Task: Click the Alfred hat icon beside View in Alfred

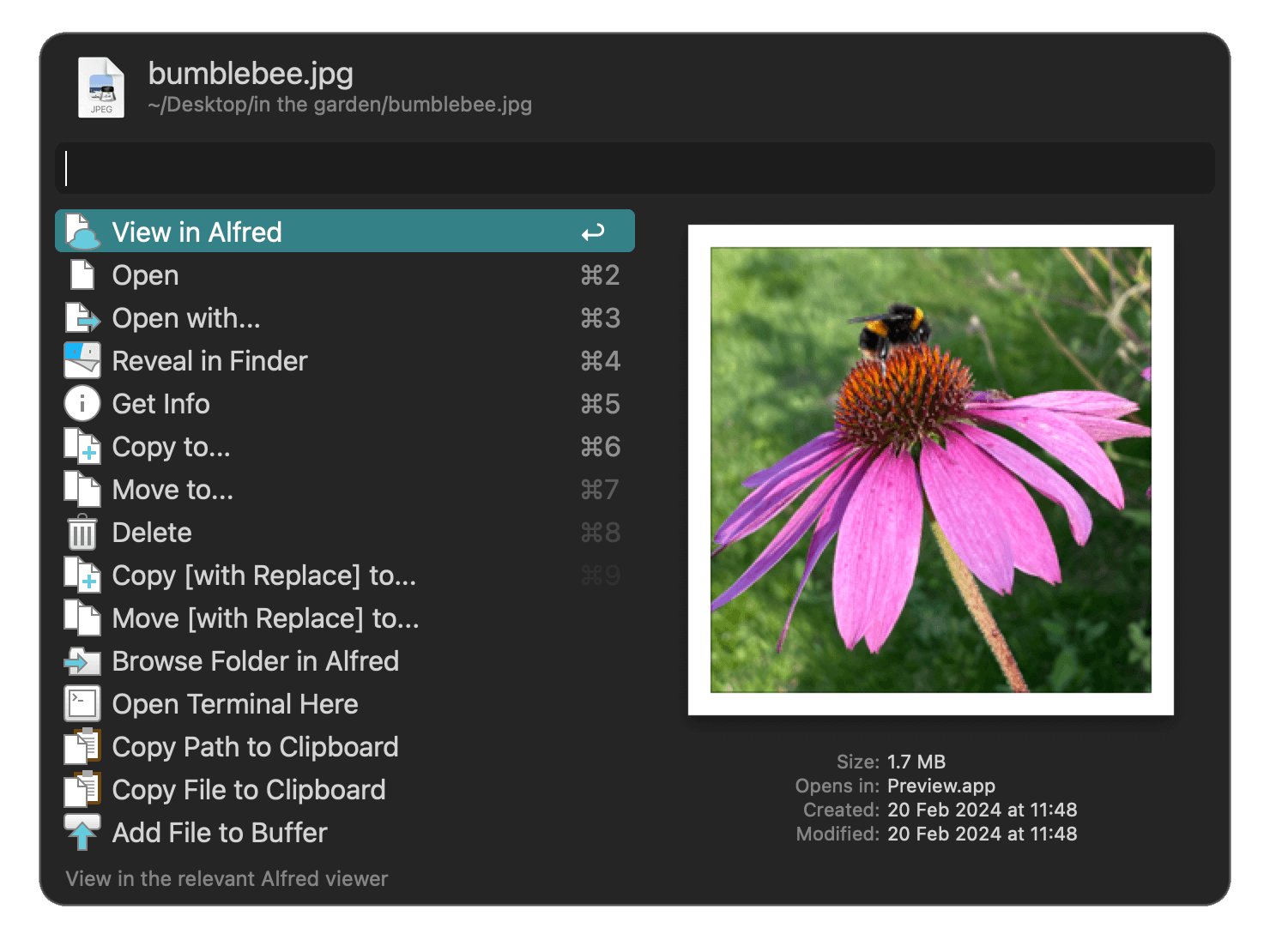Action: pos(82,231)
